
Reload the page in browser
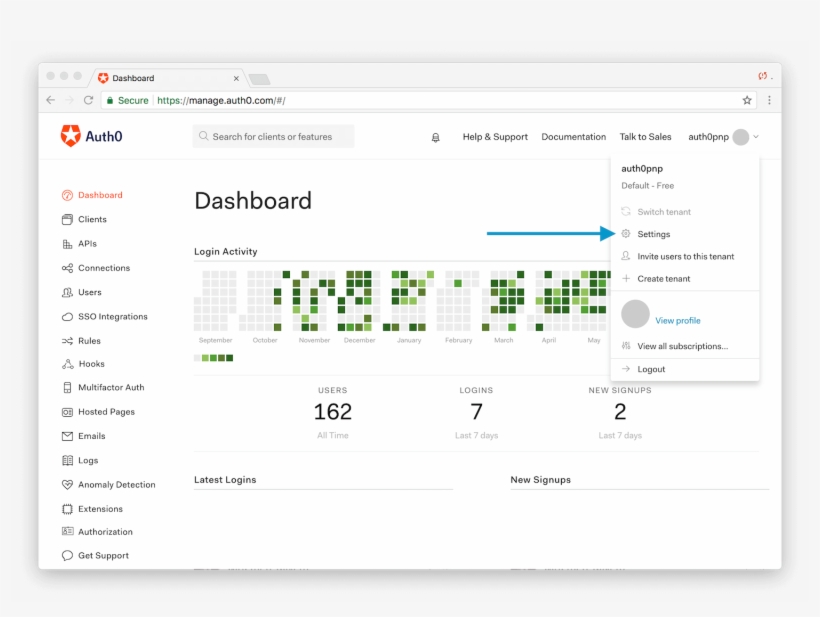pos(88,100)
